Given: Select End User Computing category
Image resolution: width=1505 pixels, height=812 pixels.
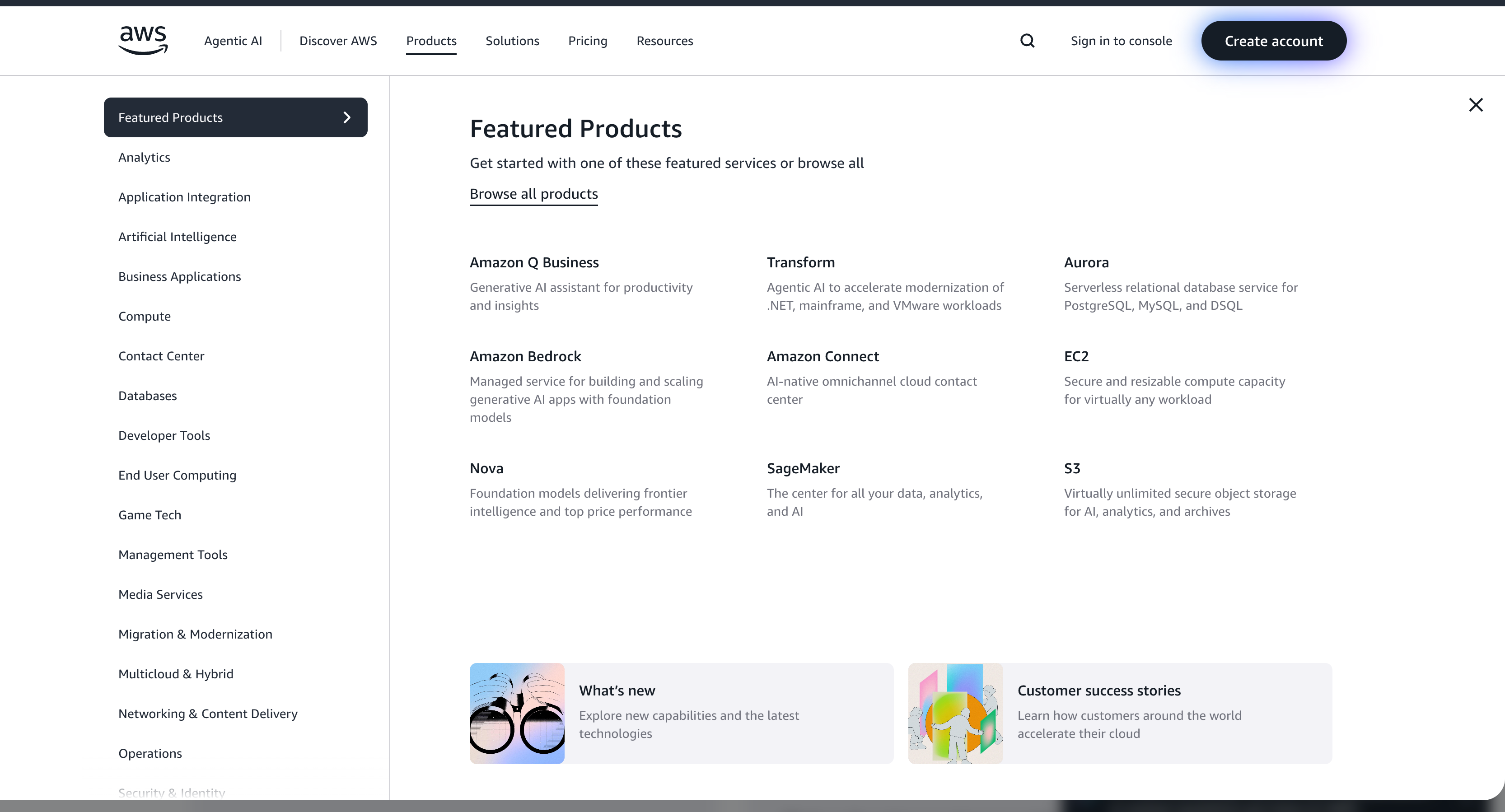Looking at the screenshot, I should pos(178,476).
